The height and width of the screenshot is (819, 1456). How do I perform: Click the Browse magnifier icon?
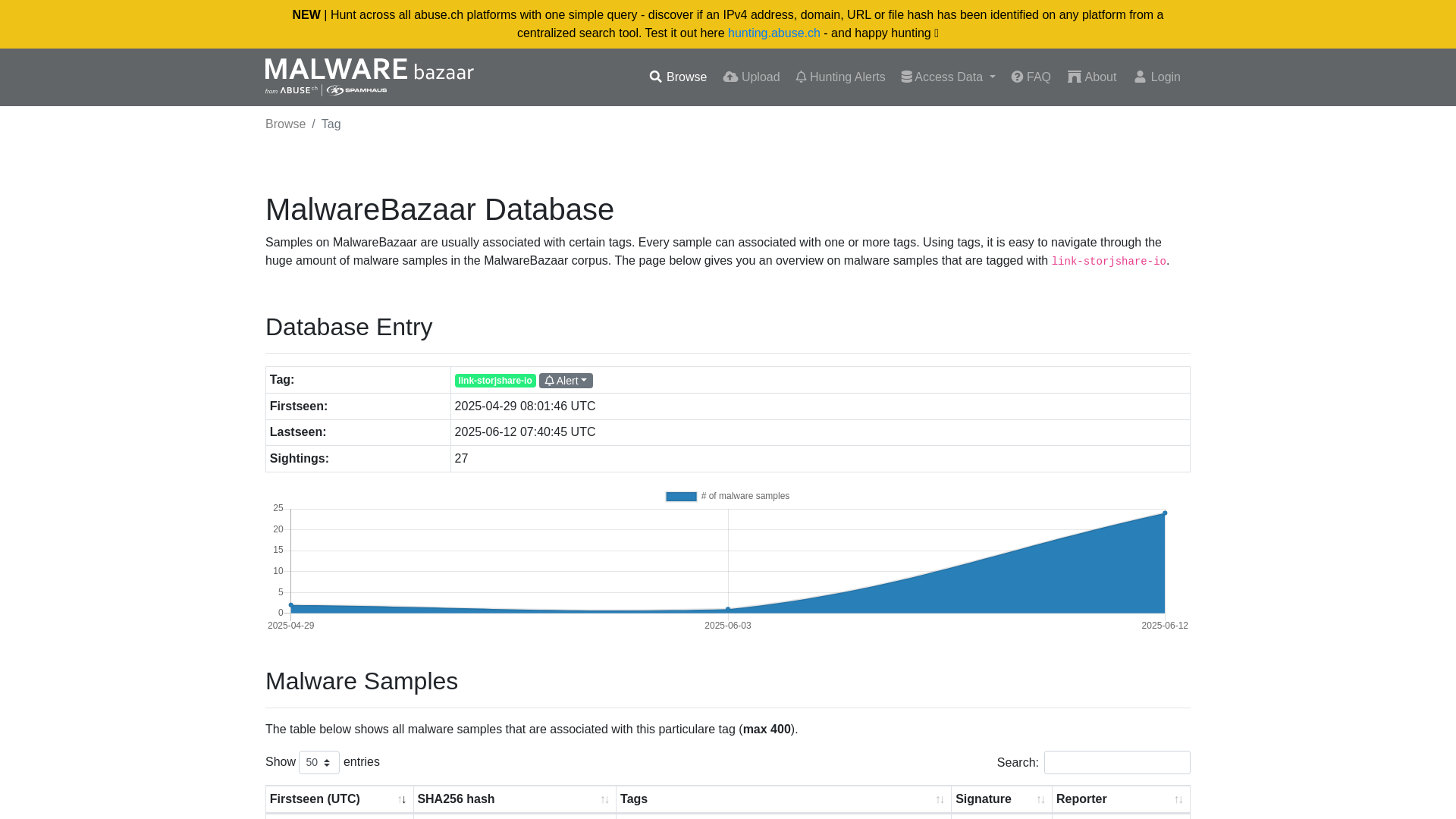point(656,77)
